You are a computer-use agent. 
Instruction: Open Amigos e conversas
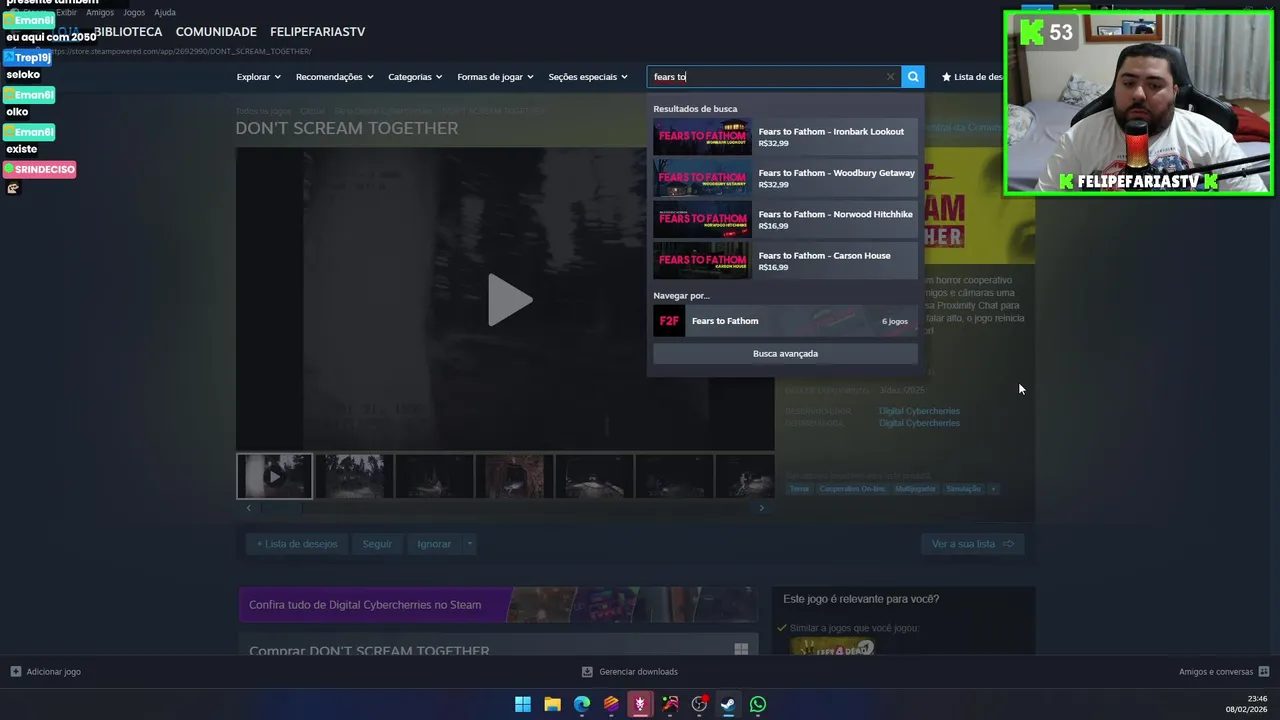(1224, 672)
